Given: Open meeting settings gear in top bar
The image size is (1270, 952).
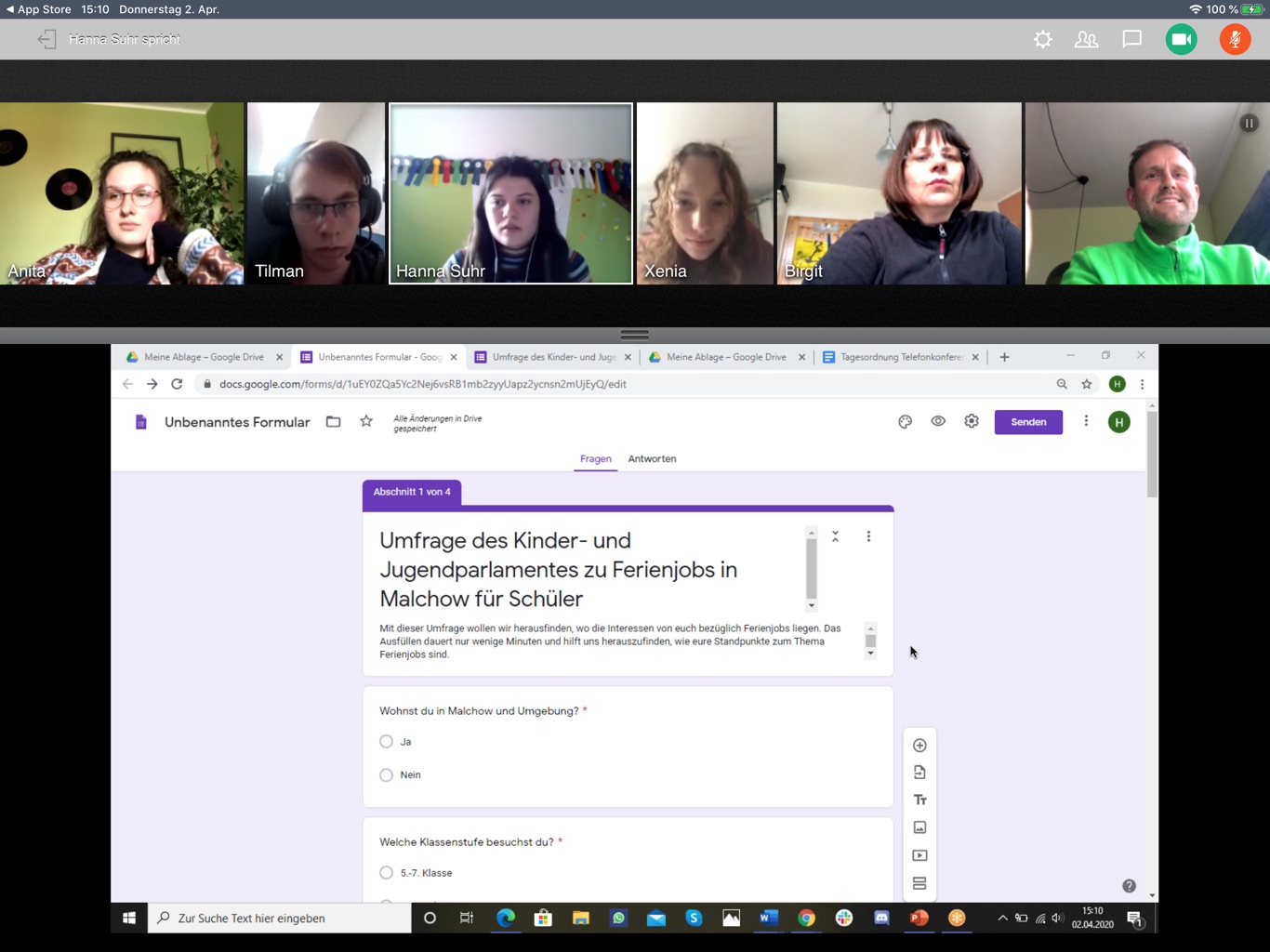Looking at the screenshot, I should pyautogui.click(x=1043, y=39).
